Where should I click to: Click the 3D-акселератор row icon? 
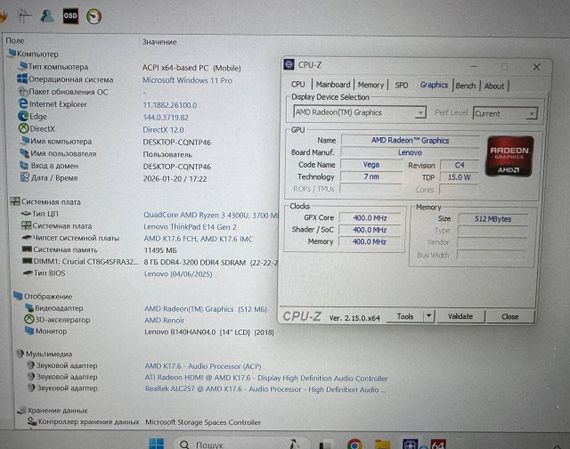pyautogui.click(x=29, y=319)
